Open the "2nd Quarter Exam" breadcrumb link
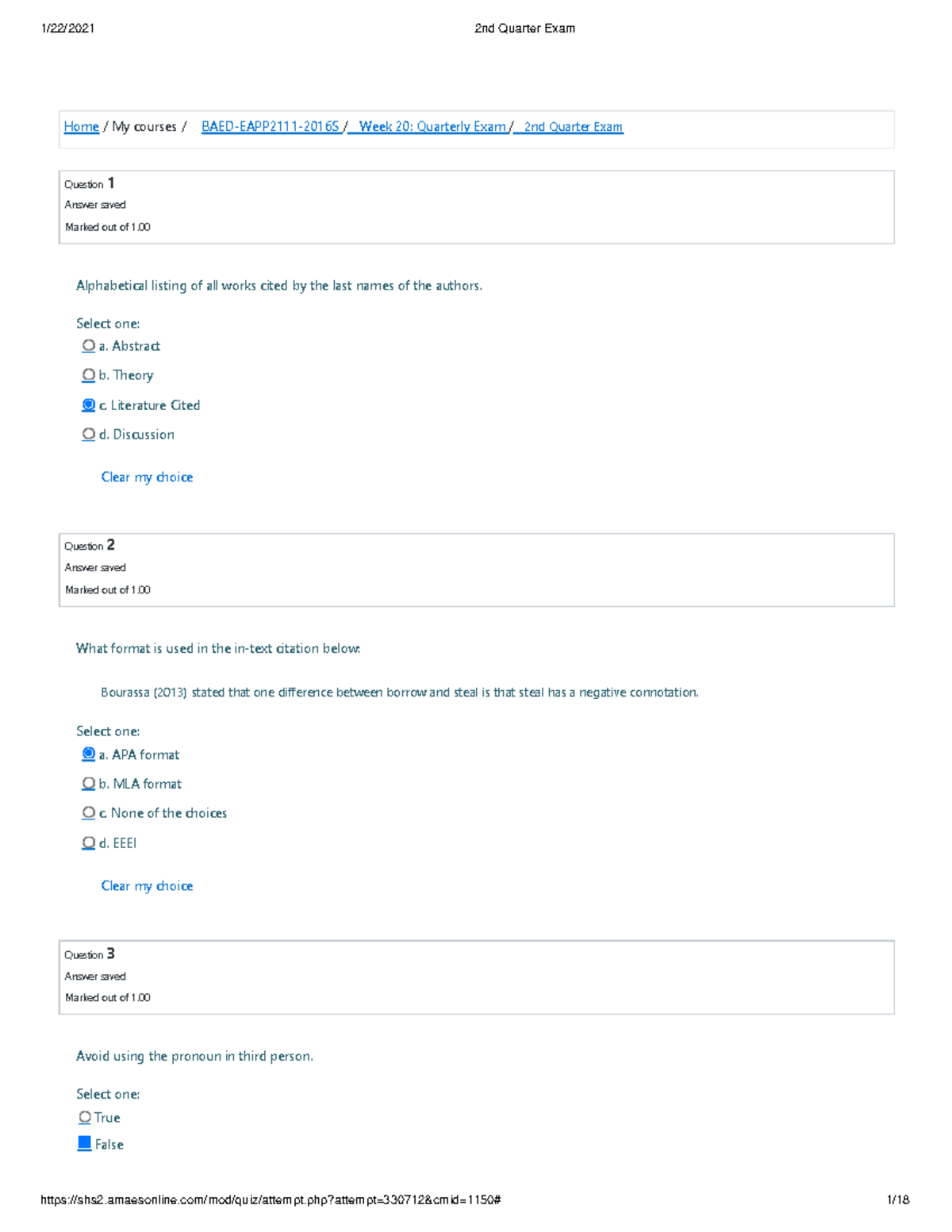Viewport: 952px width, 1232px height. tap(572, 126)
